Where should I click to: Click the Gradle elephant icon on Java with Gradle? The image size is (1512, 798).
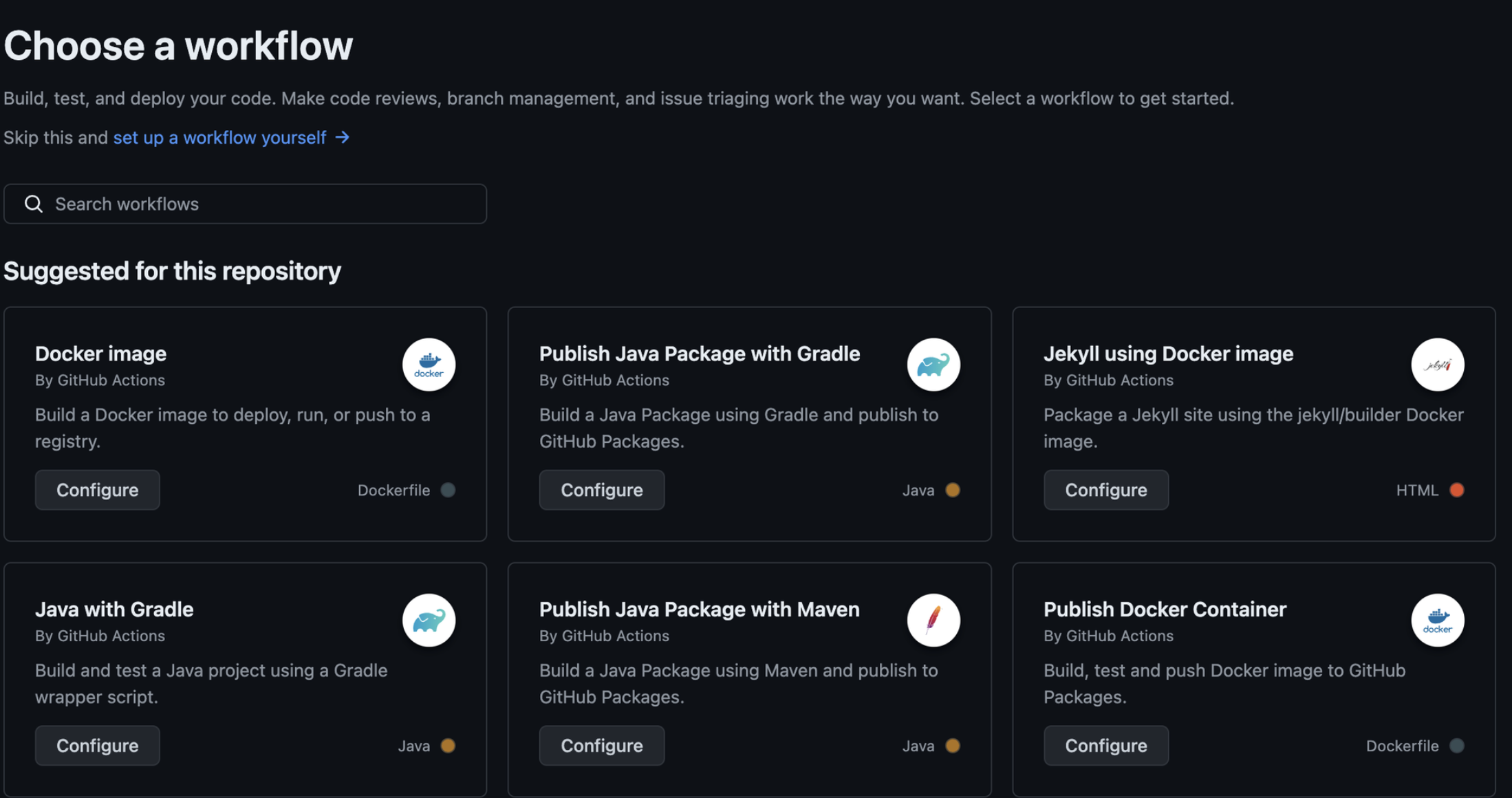429,621
